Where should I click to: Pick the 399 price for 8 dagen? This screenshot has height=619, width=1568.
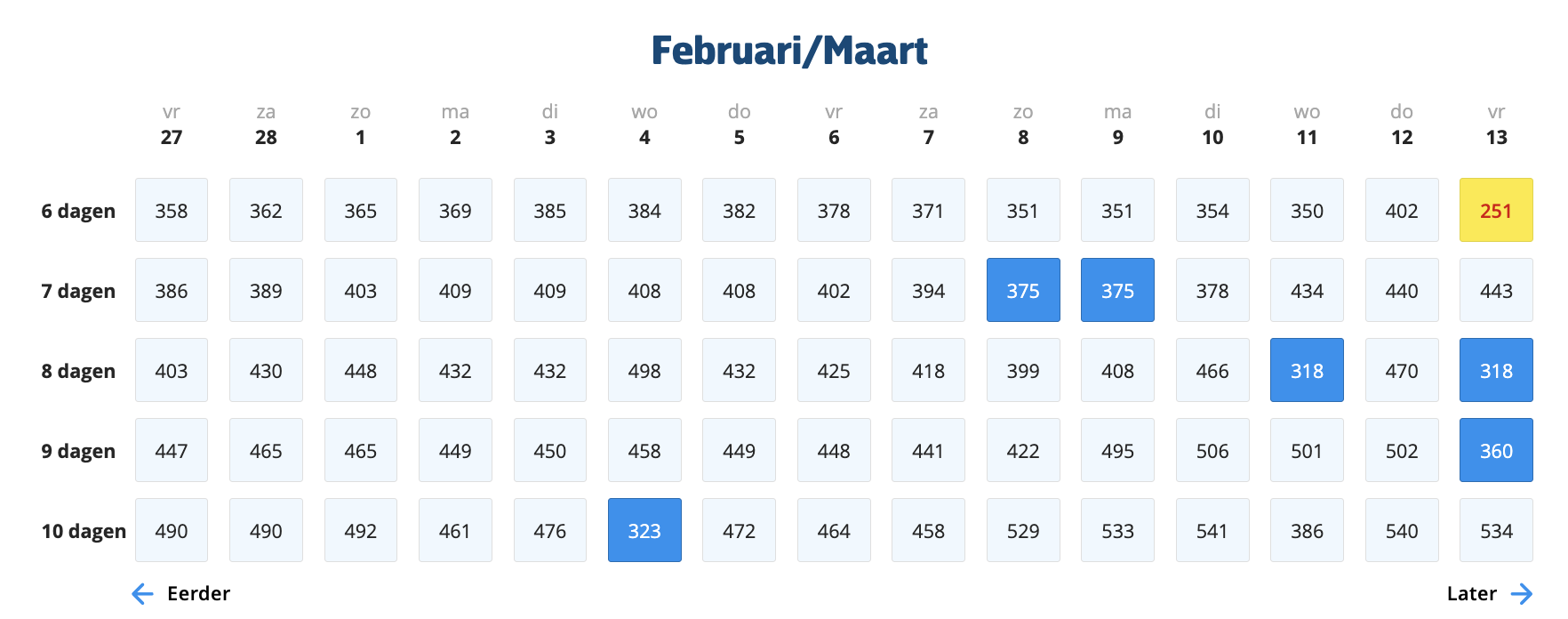tap(1023, 371)
